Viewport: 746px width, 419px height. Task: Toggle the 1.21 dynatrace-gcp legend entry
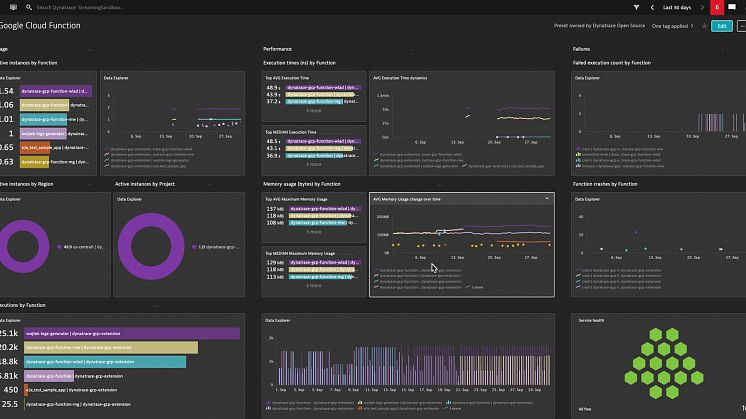215,247
